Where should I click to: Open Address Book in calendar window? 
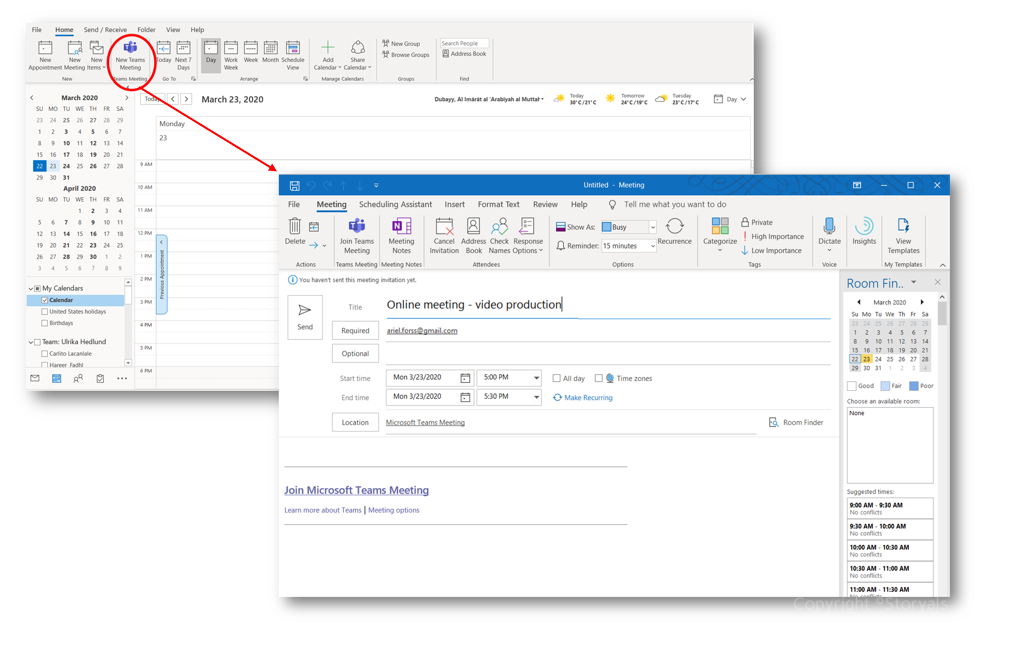pyautogui.click(x=464, y=54)
